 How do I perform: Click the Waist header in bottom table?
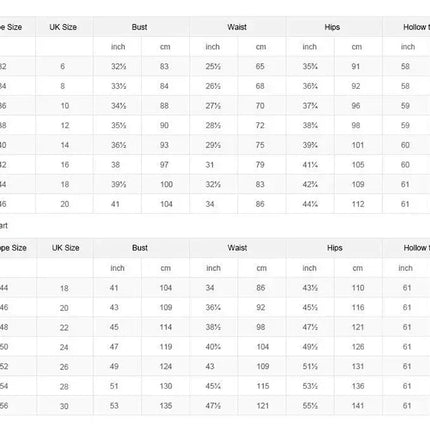[x=237, y=248]
